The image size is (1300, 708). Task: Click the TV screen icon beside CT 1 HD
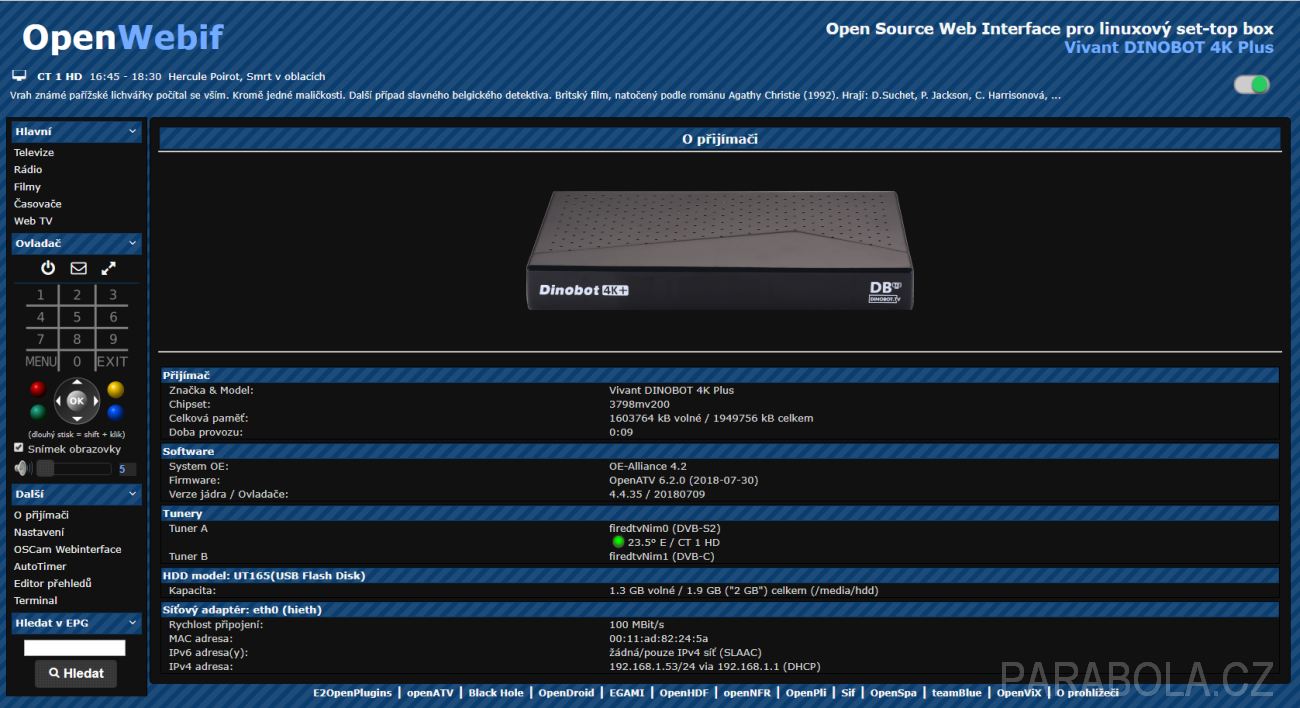tap(19, 76)
